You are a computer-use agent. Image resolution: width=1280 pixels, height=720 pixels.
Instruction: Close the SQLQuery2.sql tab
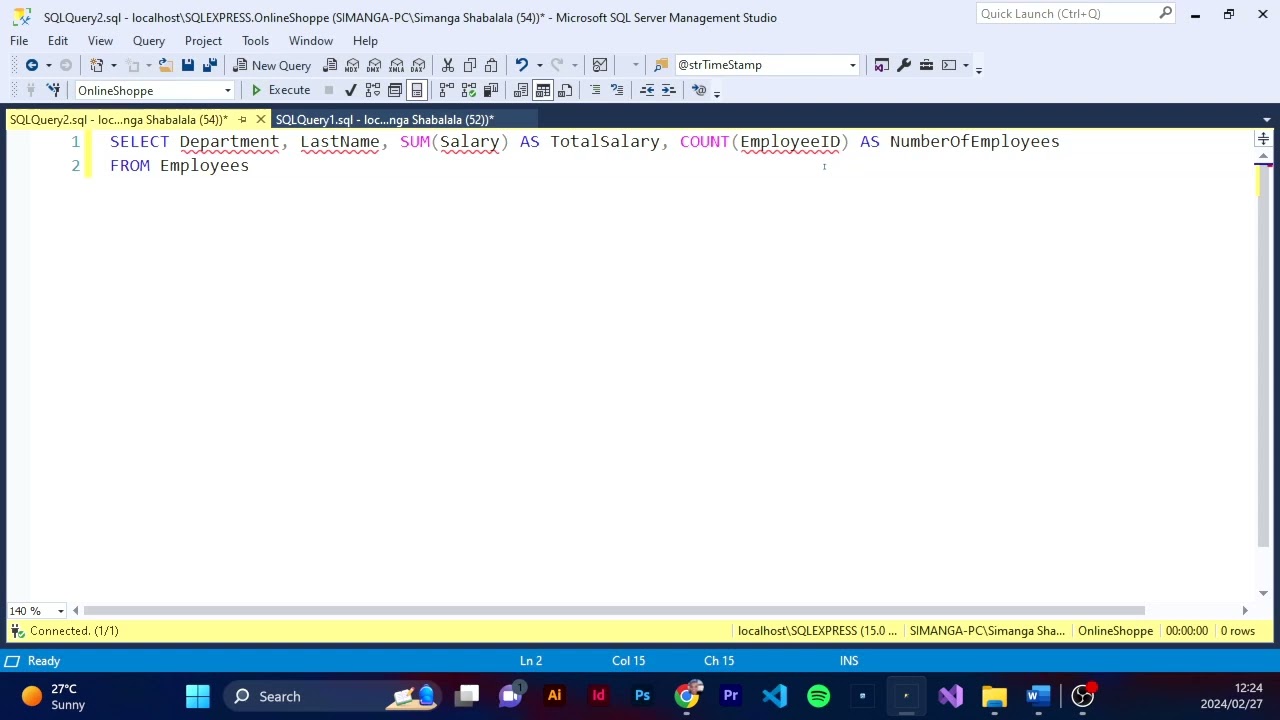point(261,120)
